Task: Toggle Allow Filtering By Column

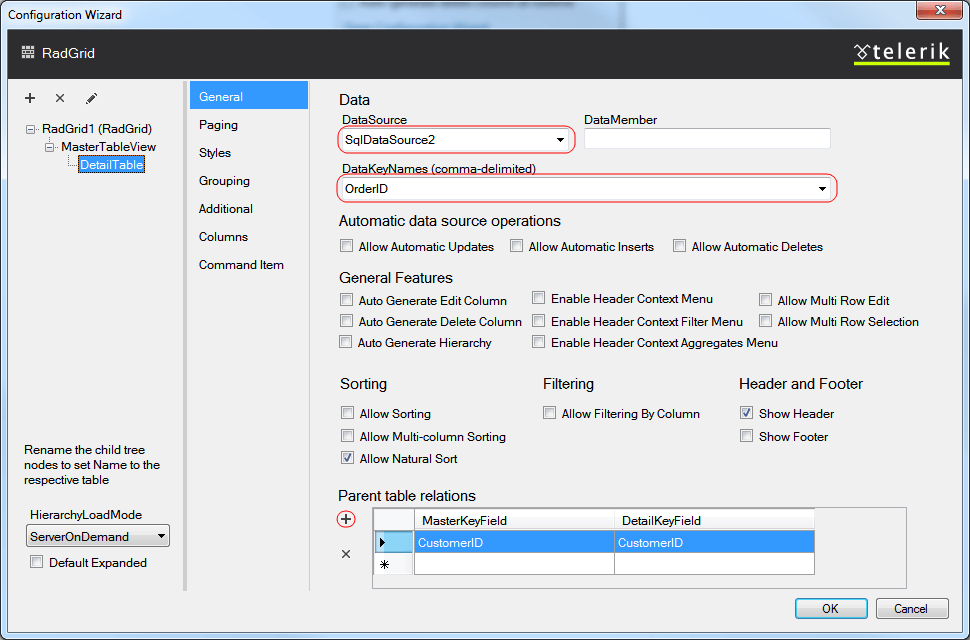Action: [549, 413]
